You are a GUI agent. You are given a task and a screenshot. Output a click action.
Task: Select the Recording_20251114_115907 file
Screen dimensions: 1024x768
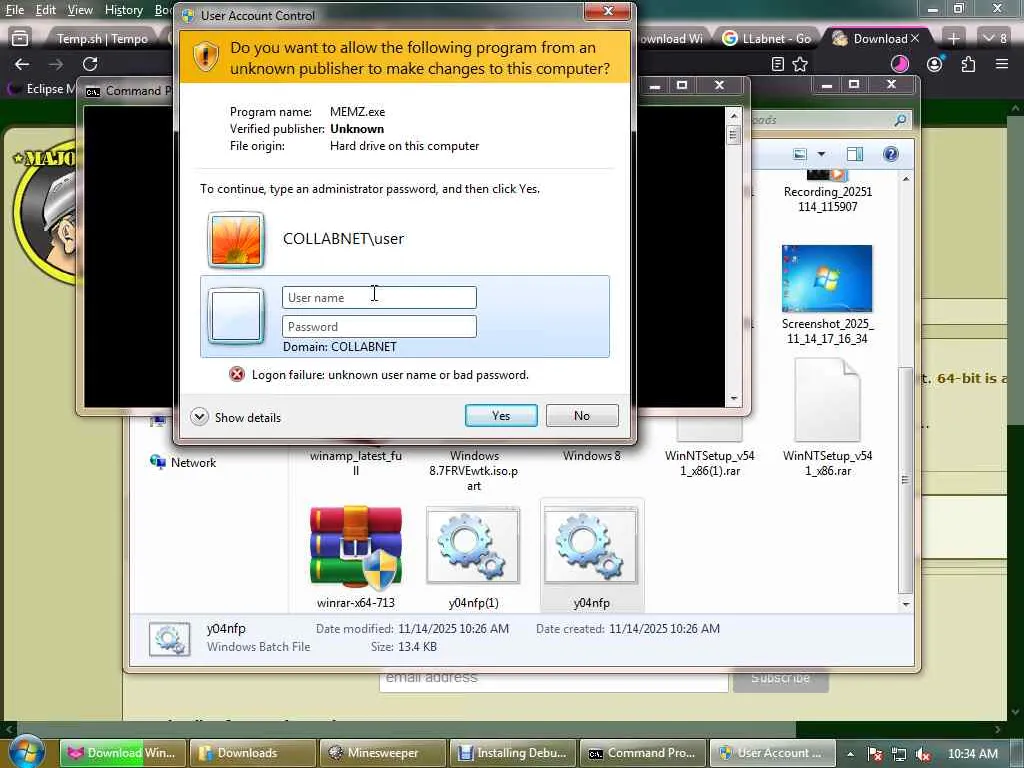pyautogui.click(x=827, y=192)
